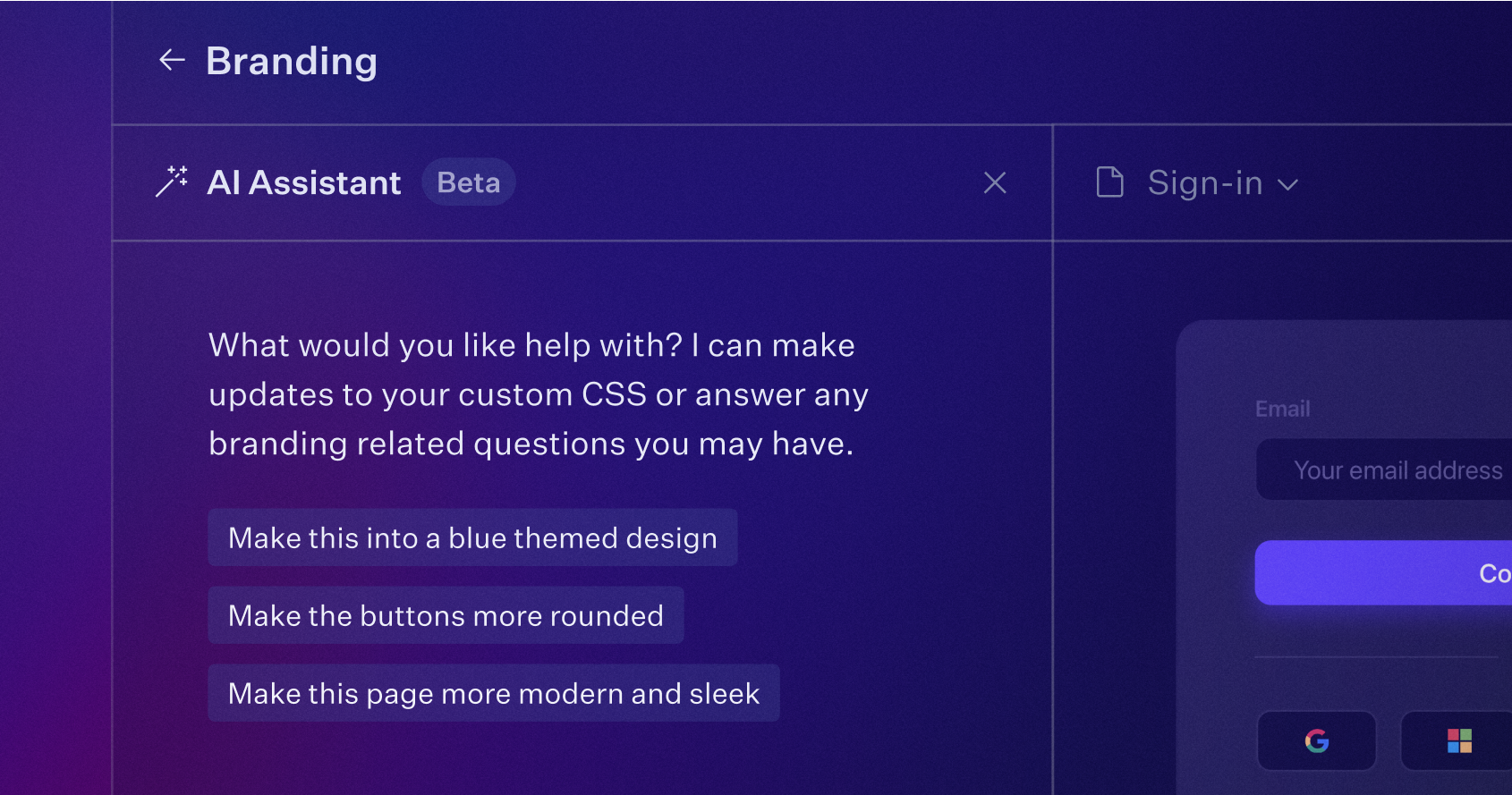Choose suggestion Make this page more modern and sleek
Screen dimensions: 1512x795
click(x=493, y=693)
